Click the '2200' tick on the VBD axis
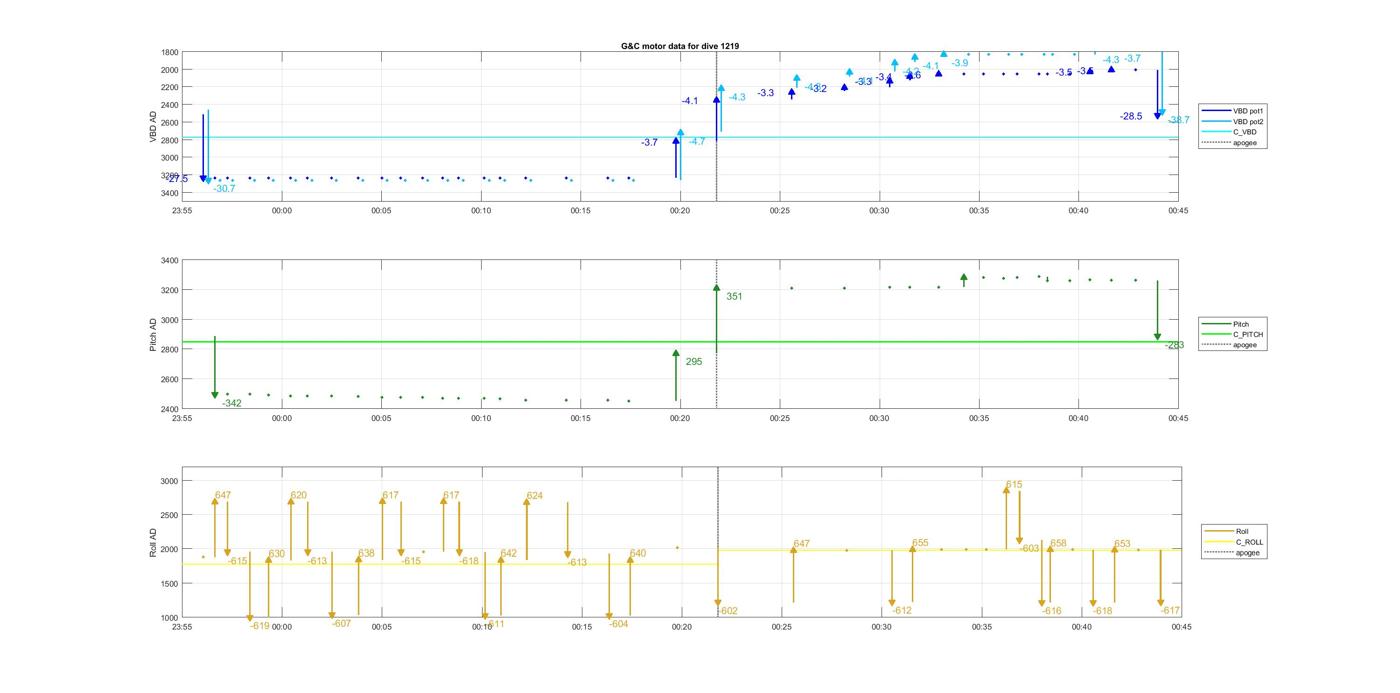Viewport: 1400px width, 693px height. (170, 87)
